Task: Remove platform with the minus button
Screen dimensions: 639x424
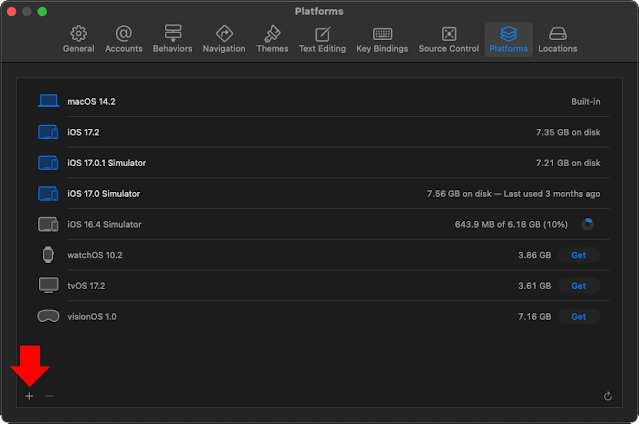Action: pyautogui.click(x=49, y=396)
